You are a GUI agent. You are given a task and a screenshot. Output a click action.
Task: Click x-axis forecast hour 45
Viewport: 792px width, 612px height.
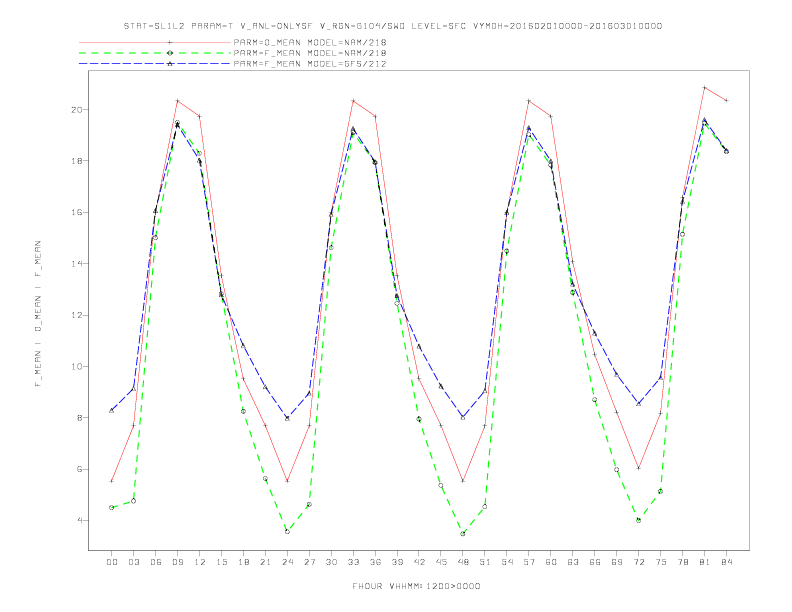441,562
